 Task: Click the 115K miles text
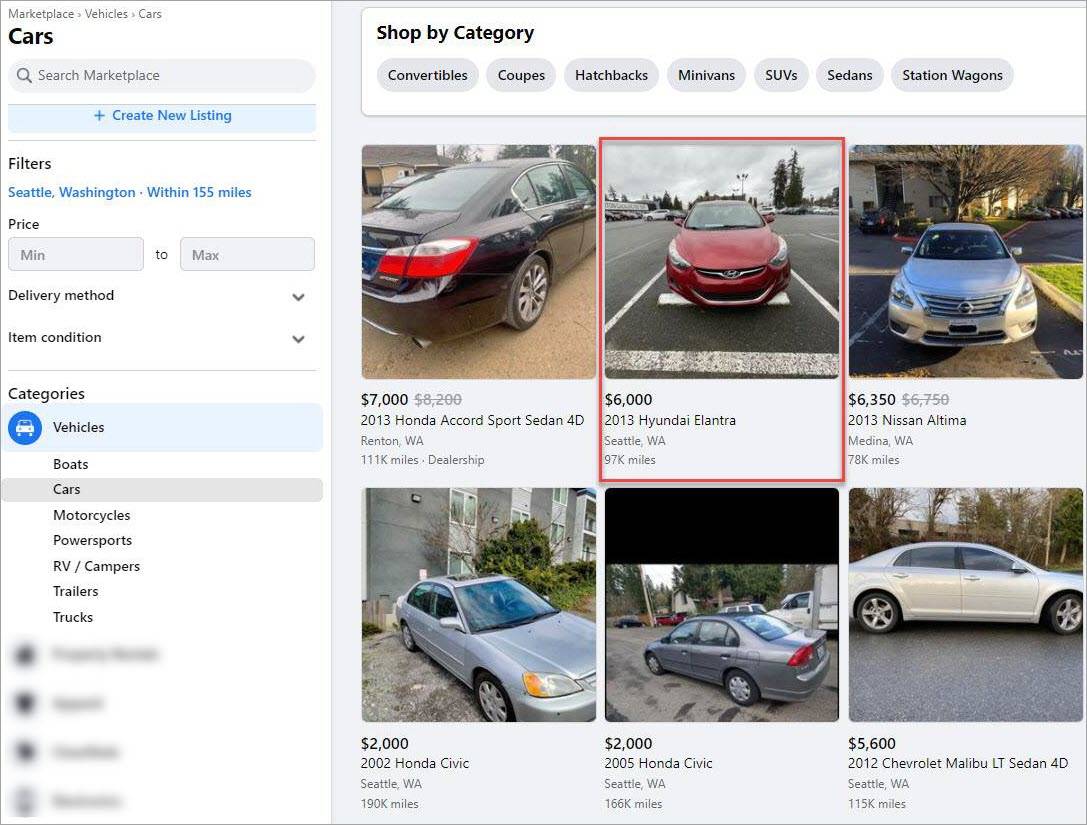click(x=877, y=804)
